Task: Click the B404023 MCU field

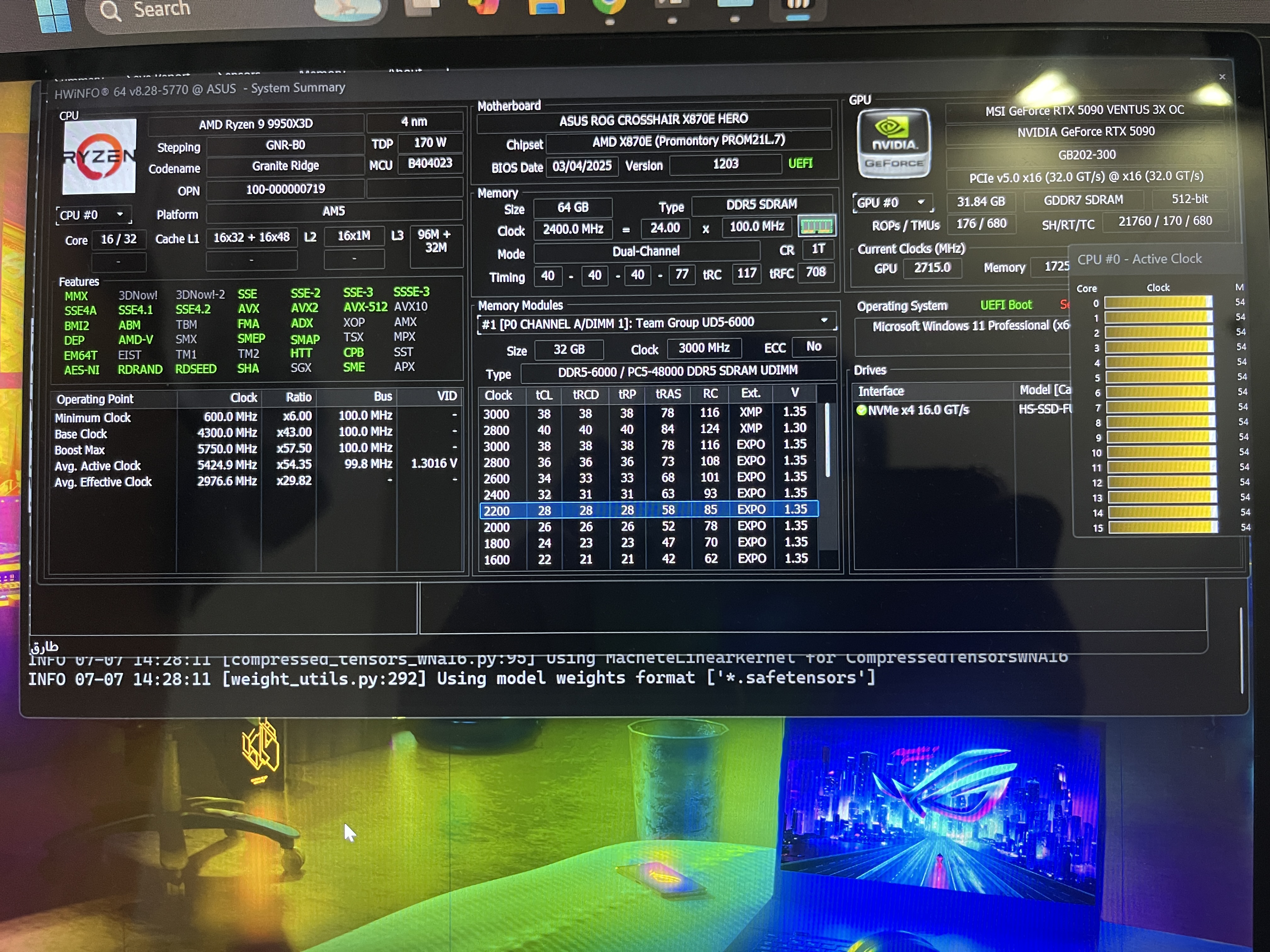Action: (430, 164)
